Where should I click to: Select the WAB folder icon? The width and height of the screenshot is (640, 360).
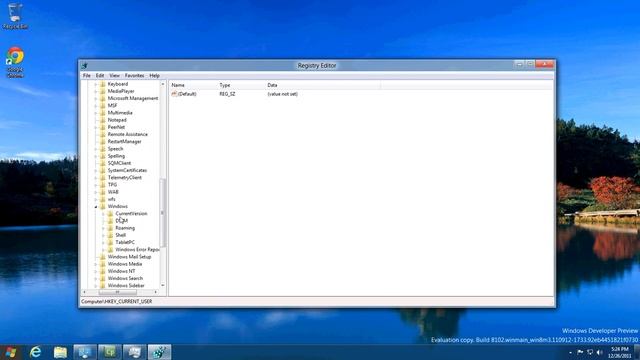(x=103, y=192)
